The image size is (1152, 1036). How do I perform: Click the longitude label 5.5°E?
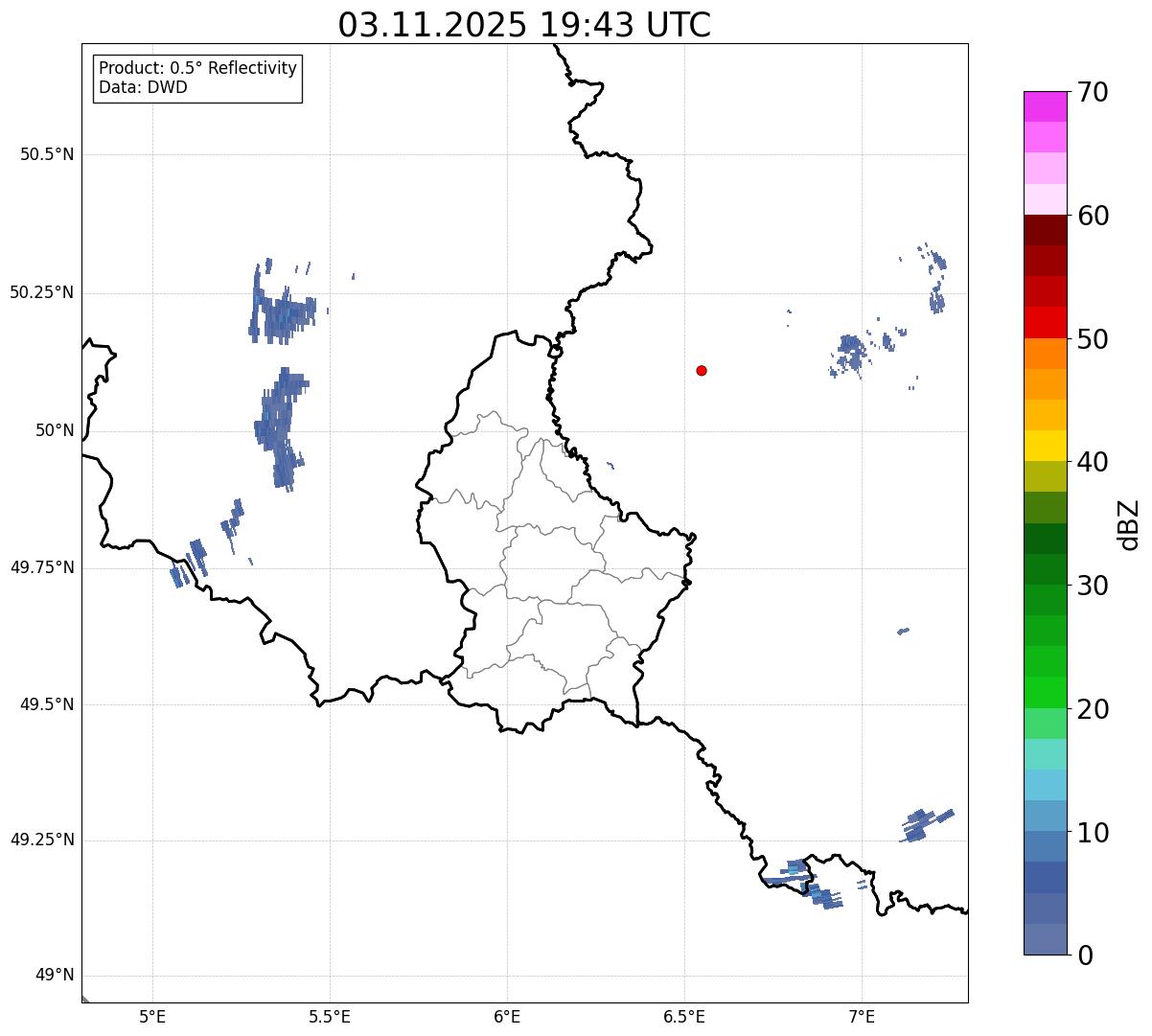coord(330,1016)
